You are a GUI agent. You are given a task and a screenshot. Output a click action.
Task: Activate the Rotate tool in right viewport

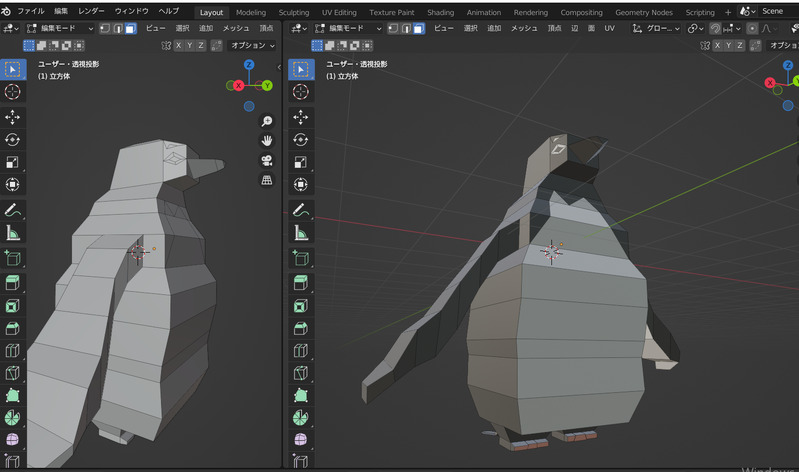301,140
